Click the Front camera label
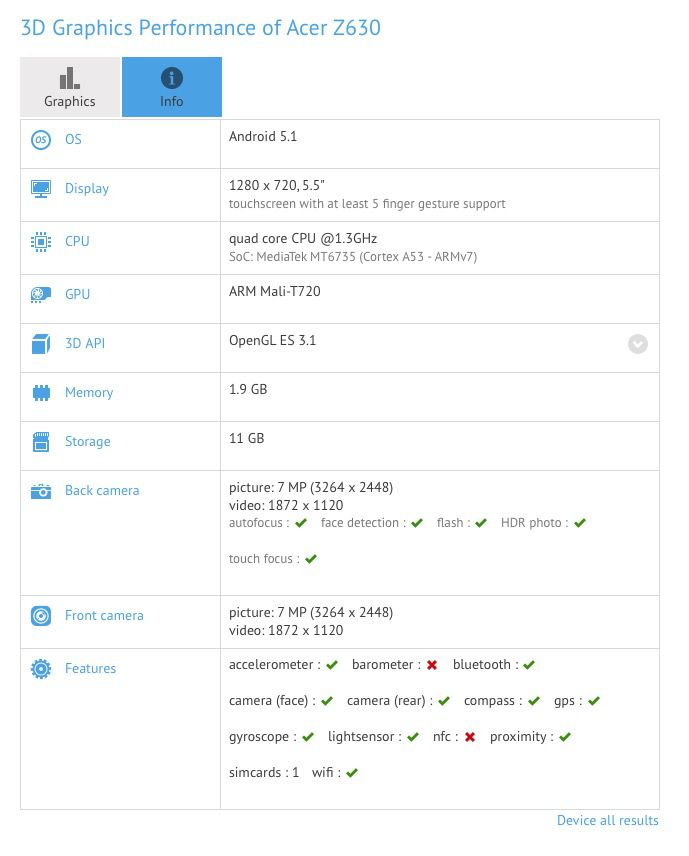This screenshot has width=689, height=856. [104, 615]
